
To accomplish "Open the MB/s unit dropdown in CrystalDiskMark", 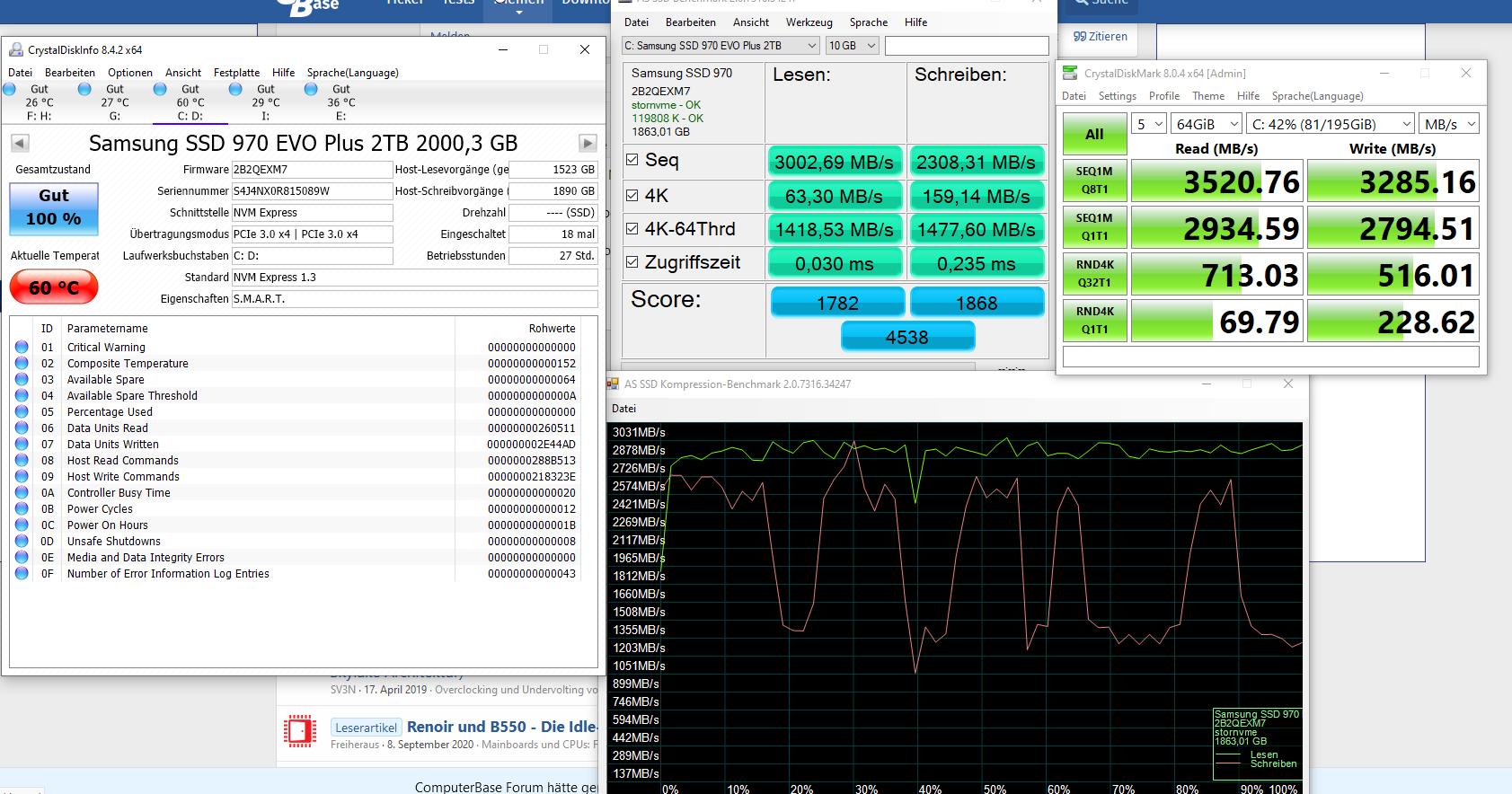I will pos(1449,124).
